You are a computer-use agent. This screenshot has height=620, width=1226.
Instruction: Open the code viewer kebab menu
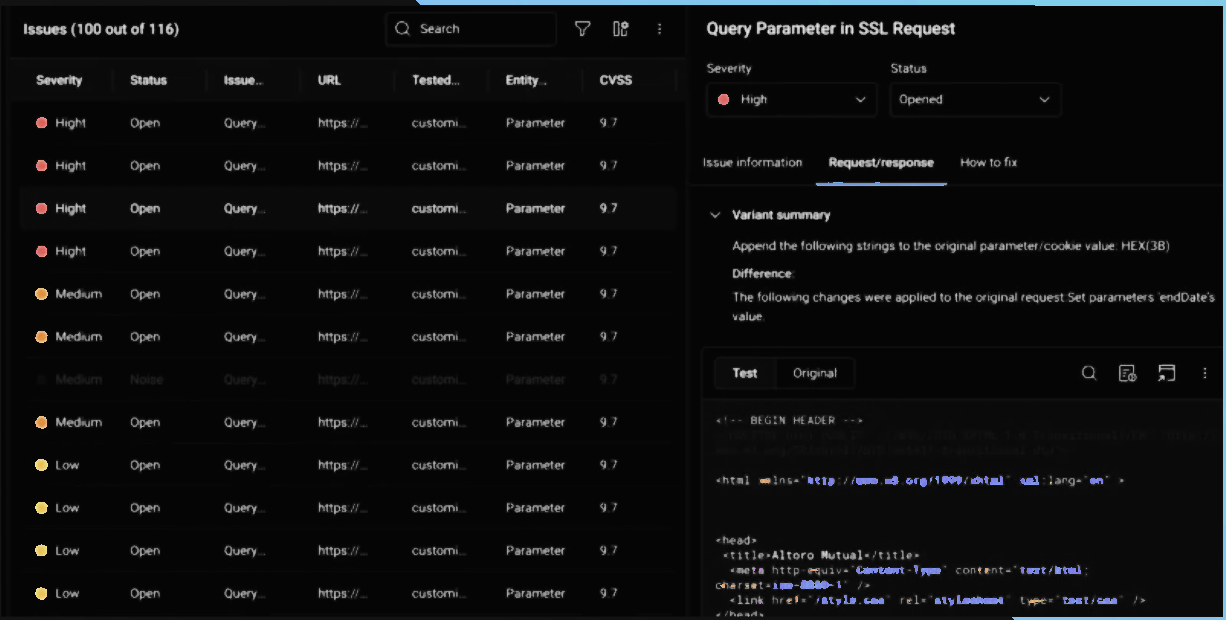[x=1205, y=373]
